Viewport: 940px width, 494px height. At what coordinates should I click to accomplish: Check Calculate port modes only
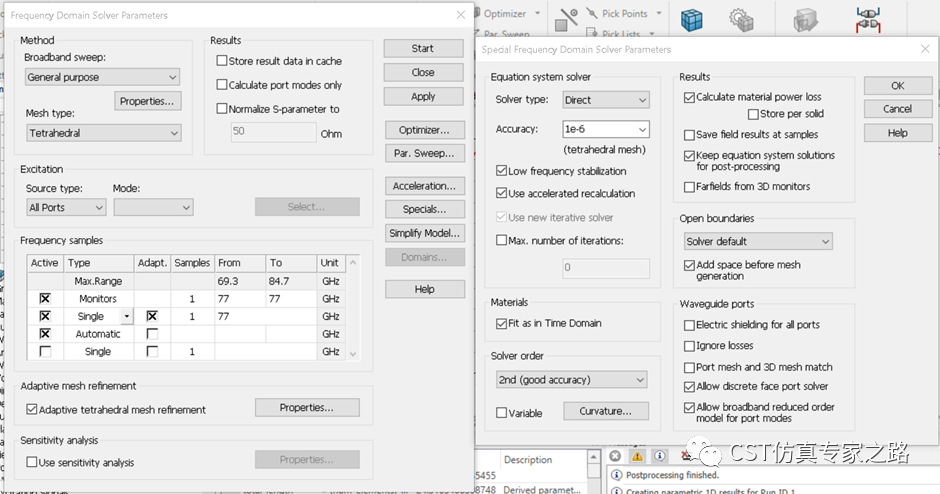pos(222,85)
